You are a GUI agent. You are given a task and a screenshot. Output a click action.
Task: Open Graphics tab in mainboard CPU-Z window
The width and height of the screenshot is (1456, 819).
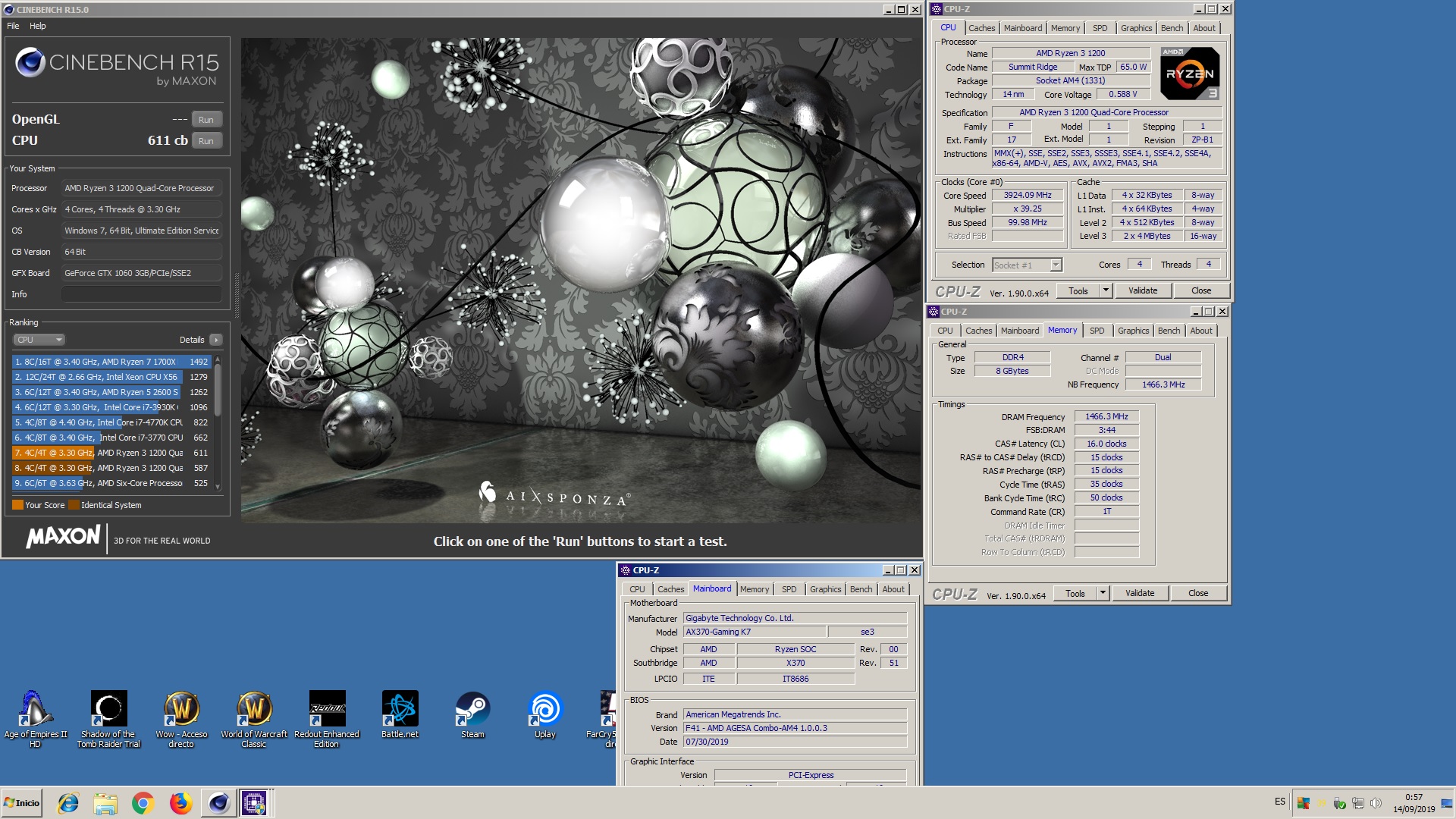tap(825, 589)
